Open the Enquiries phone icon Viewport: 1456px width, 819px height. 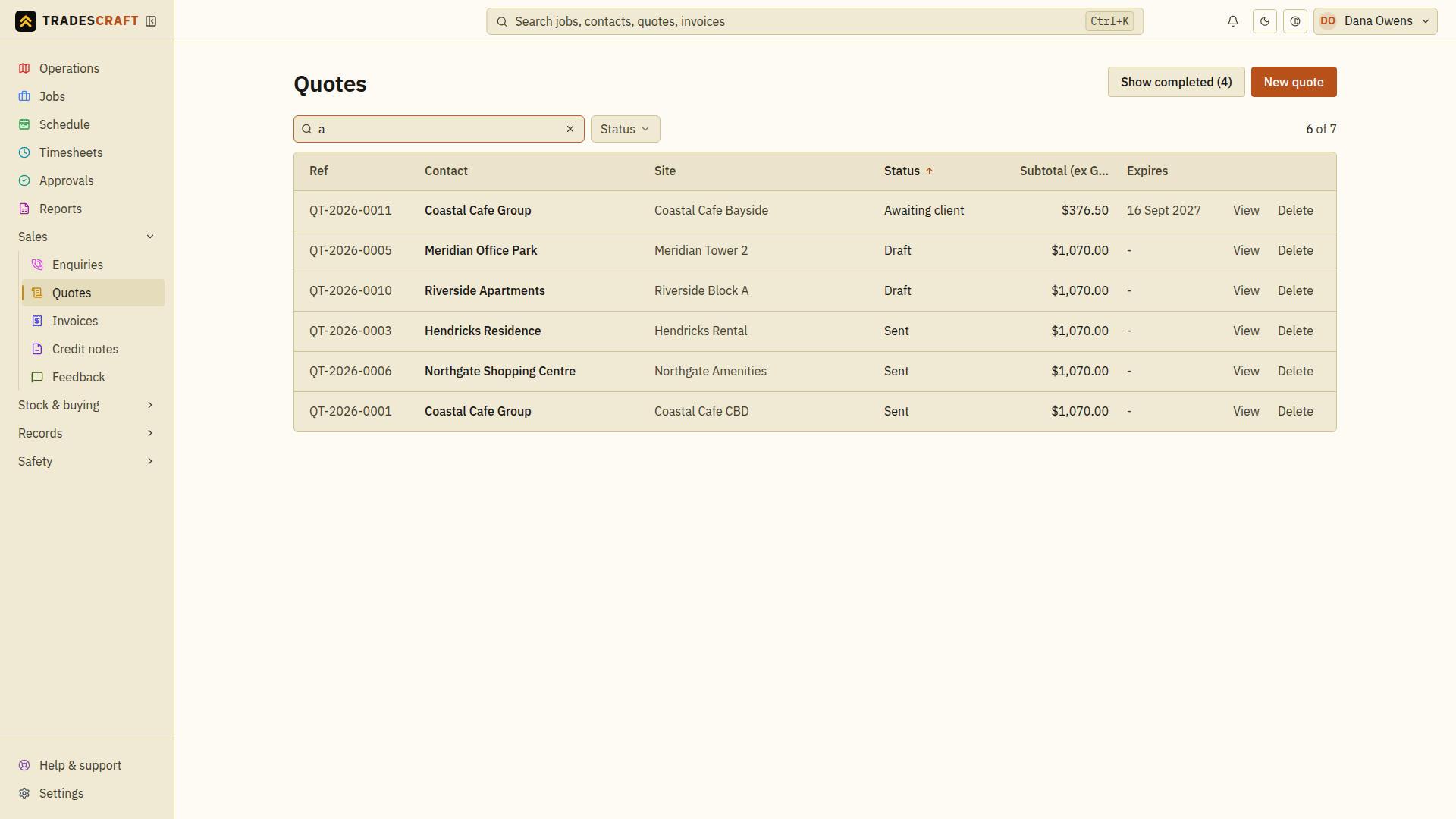pyautogui.click(x=37, y=265)
